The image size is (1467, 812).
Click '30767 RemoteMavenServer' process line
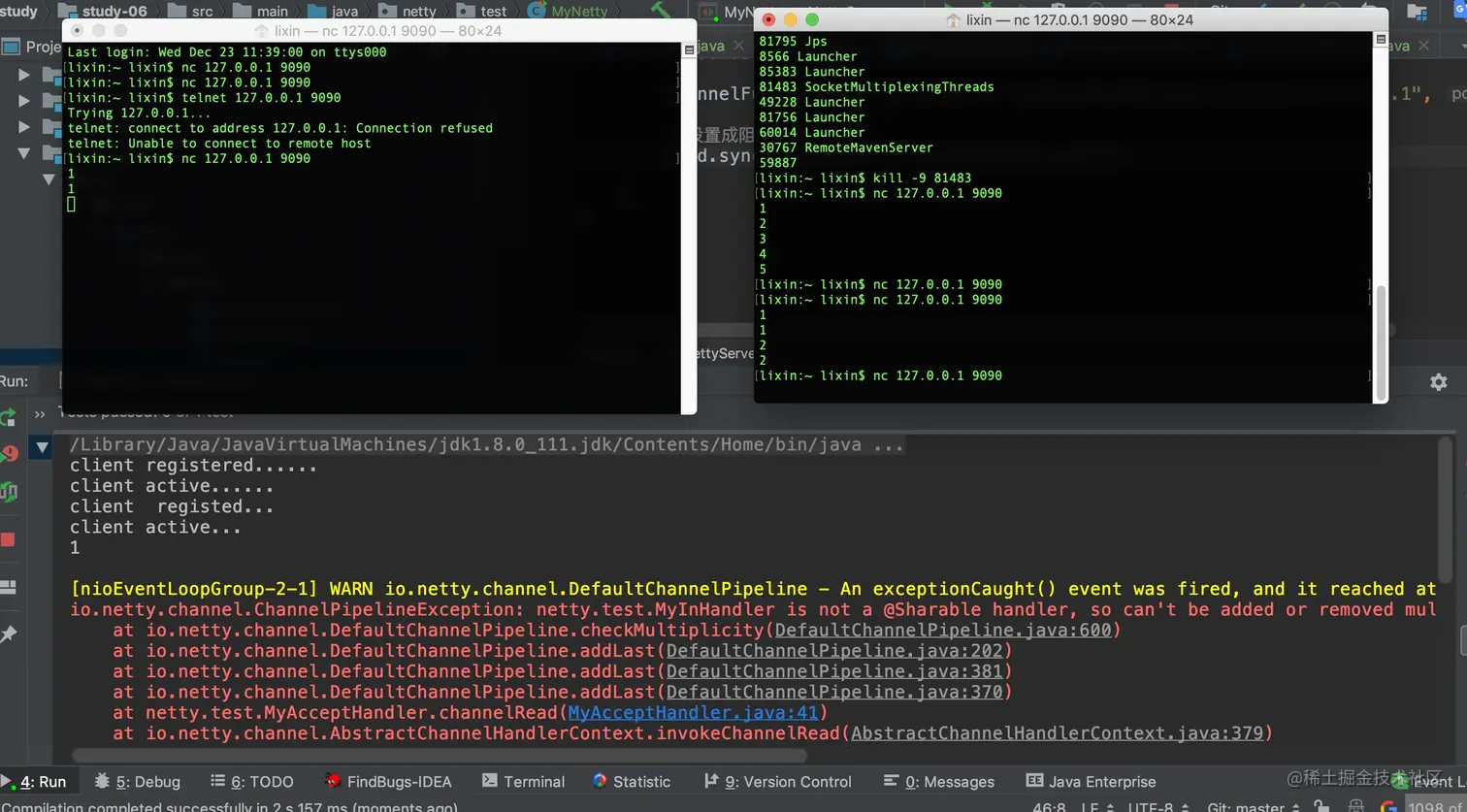click(846, 147)
